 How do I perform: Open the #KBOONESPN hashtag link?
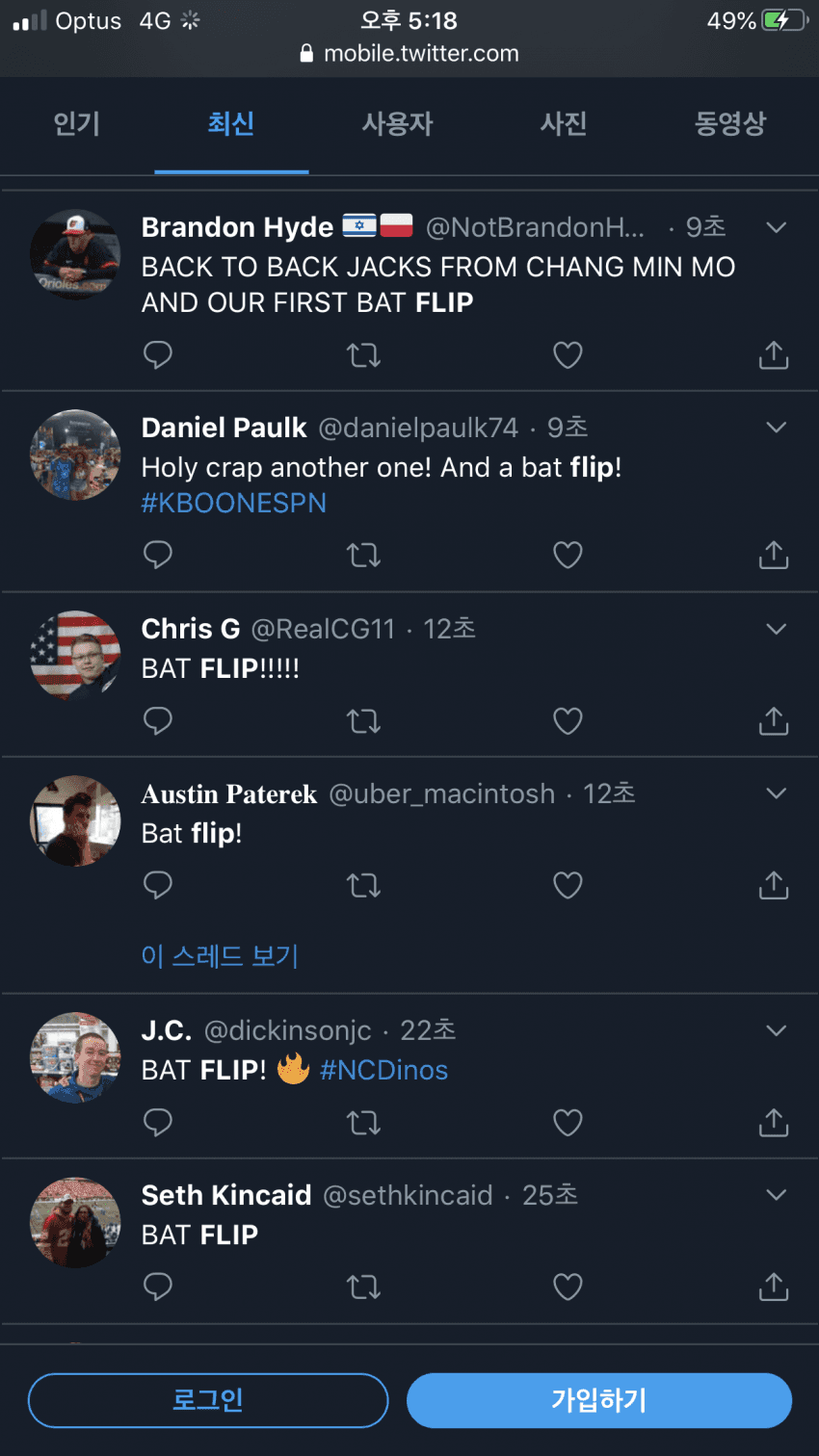[x=234, y=504]
